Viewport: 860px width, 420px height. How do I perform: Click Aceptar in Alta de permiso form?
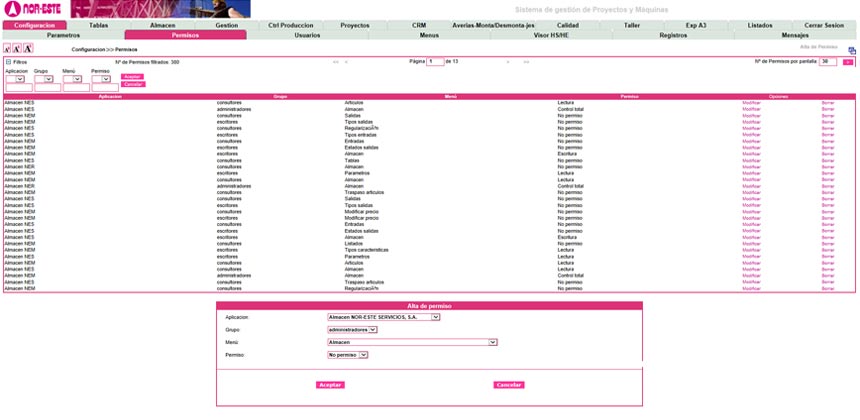click(x=330, y=385)
